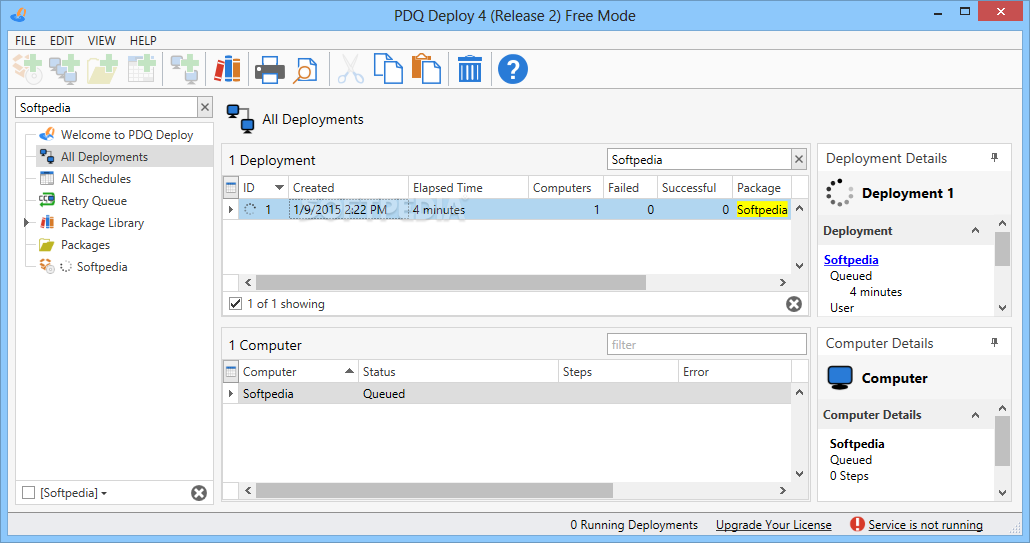Click the New Schedule toolbar icon

141,69
